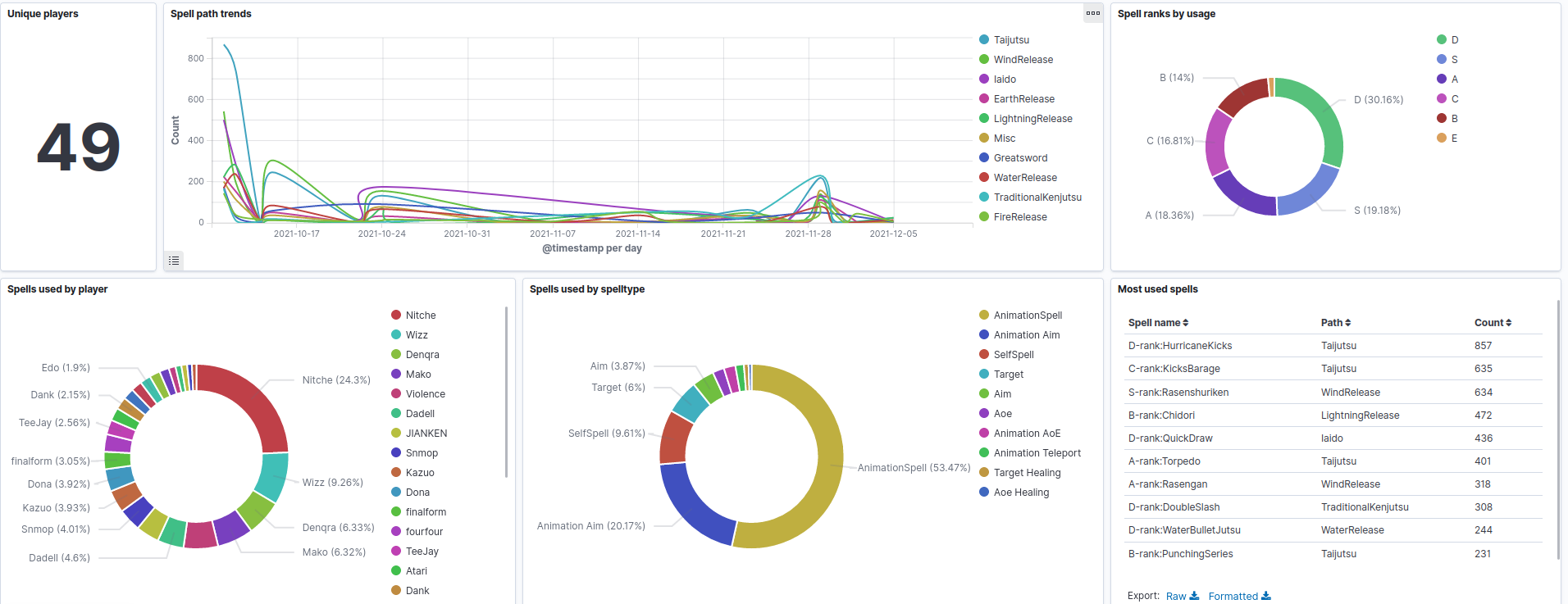Click the Wizz (9.26%) slice label
This screenshot has width=1568, height=604.
pyautogui.click(x=332, y=483)
